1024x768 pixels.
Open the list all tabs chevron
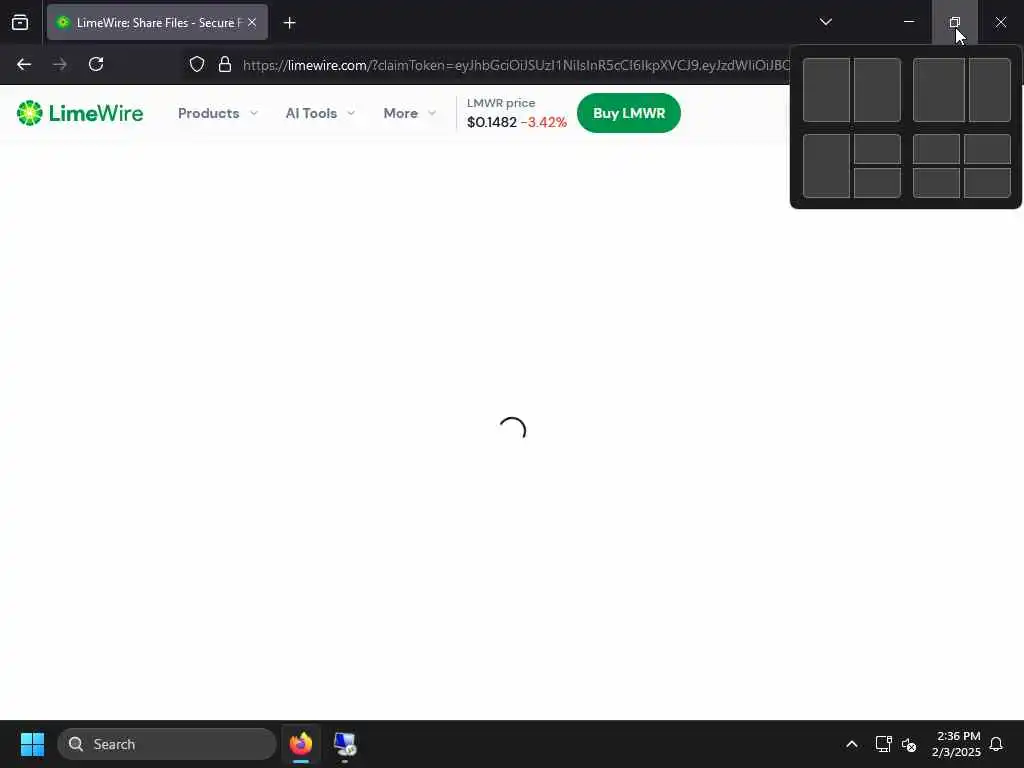click(x=825, y=22)
